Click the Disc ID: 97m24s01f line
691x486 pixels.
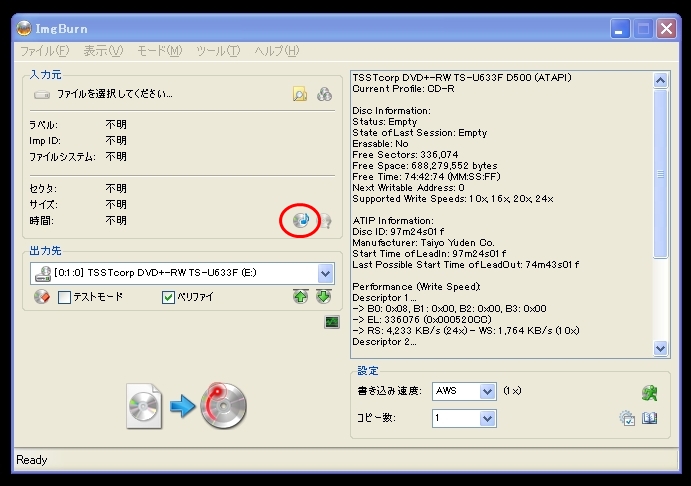(398, 232)
